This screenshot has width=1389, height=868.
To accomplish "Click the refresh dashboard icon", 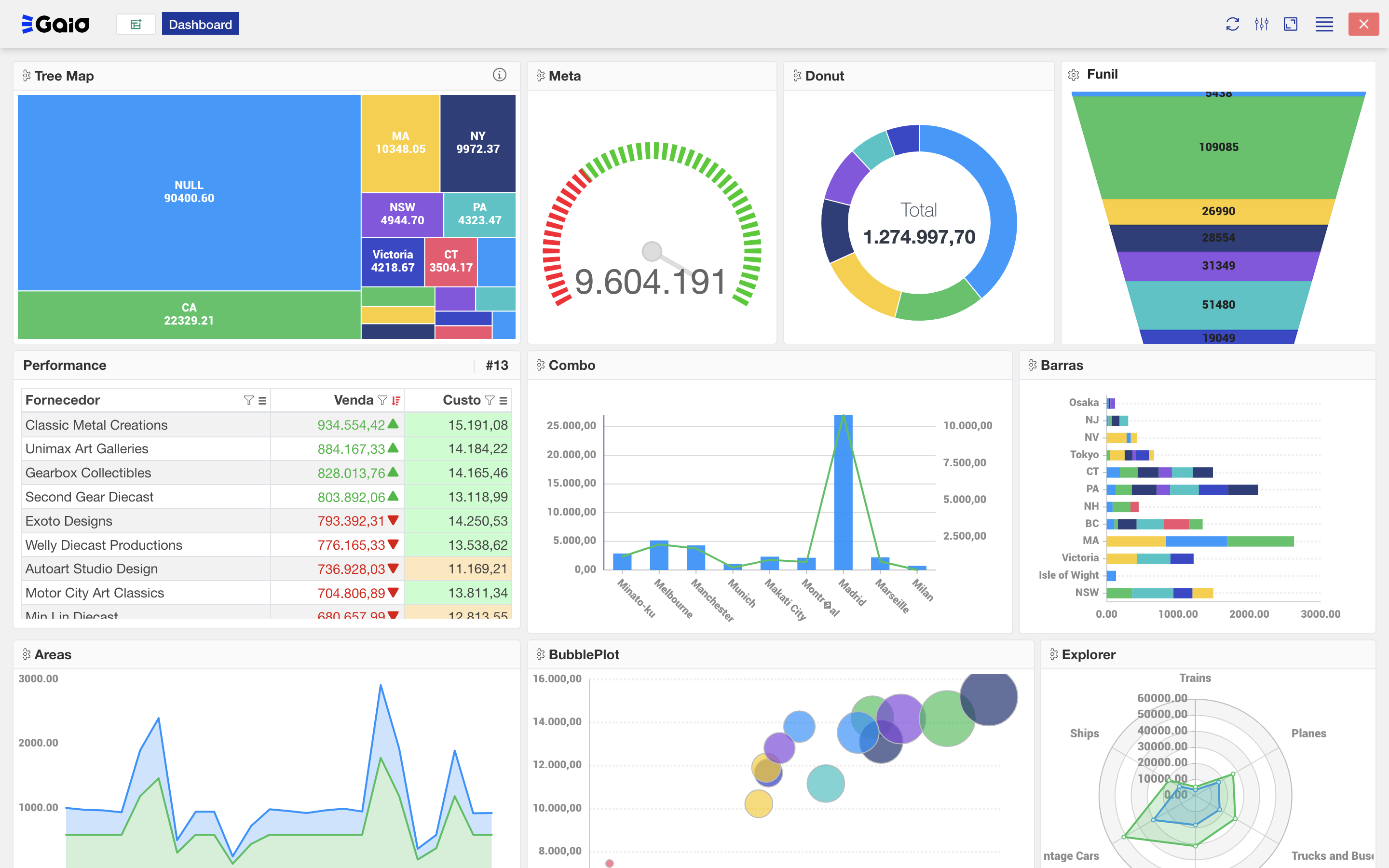I will pos(1232,24).
